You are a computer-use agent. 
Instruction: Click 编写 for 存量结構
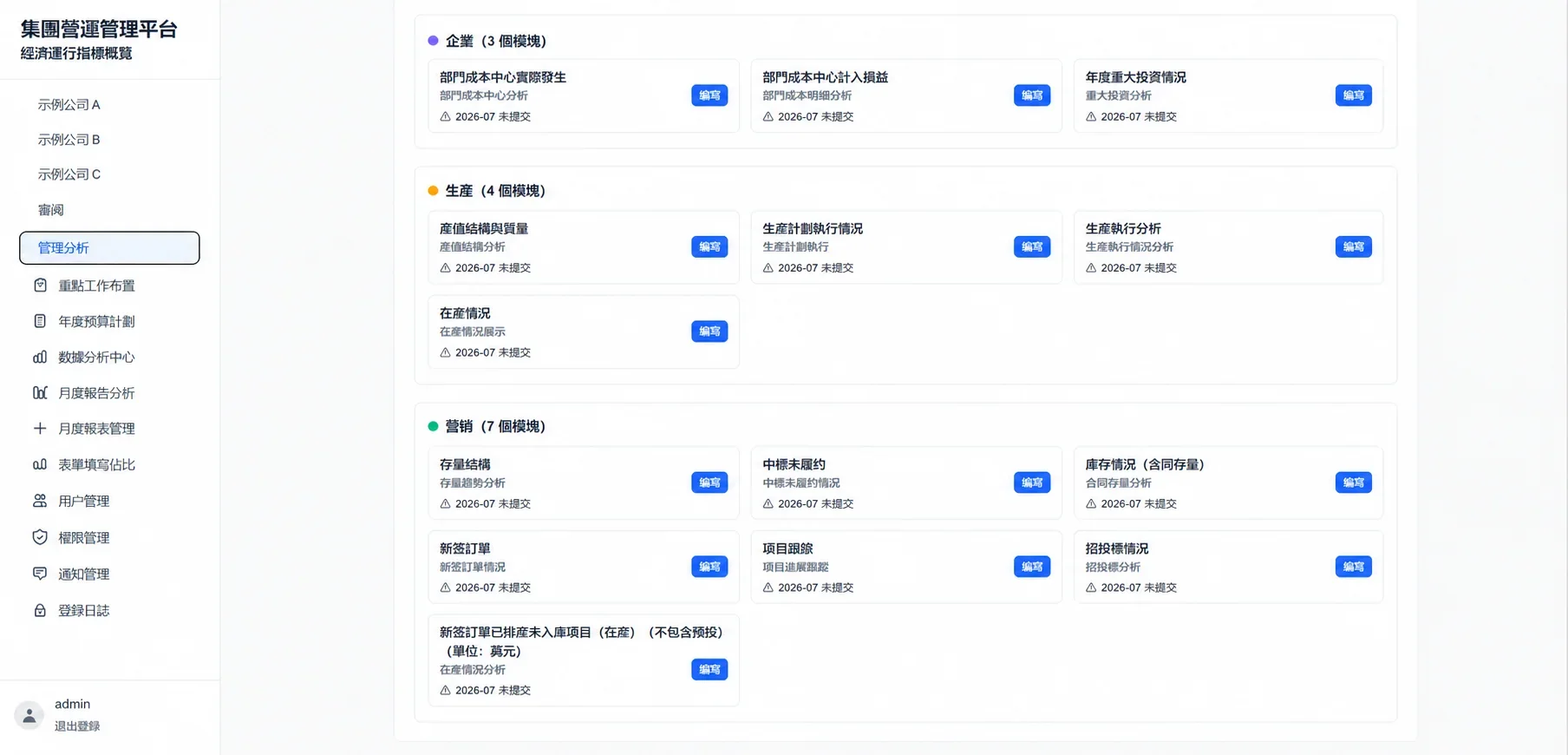coord(709,483)
